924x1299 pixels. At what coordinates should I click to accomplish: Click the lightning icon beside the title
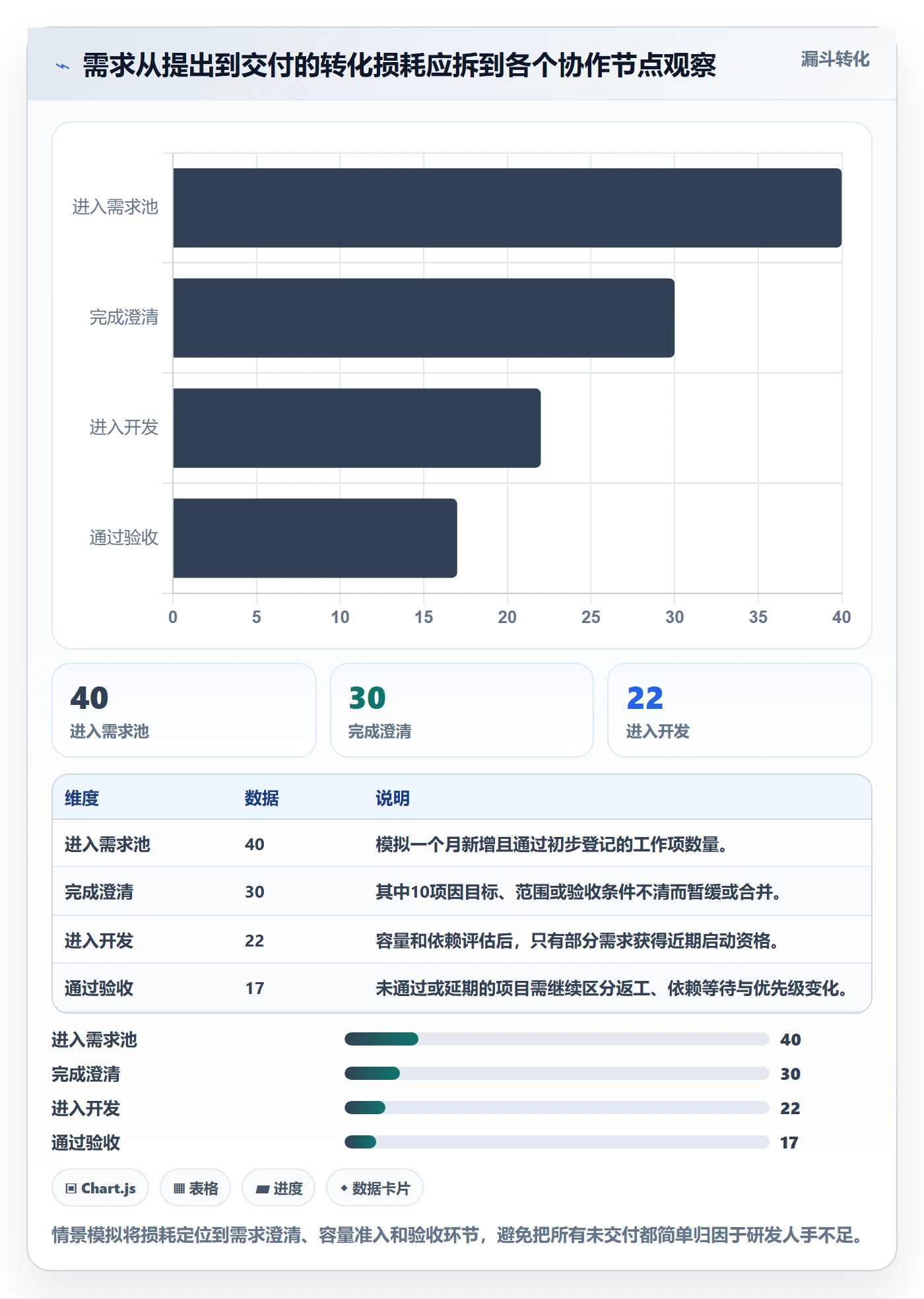coord(63,66)
